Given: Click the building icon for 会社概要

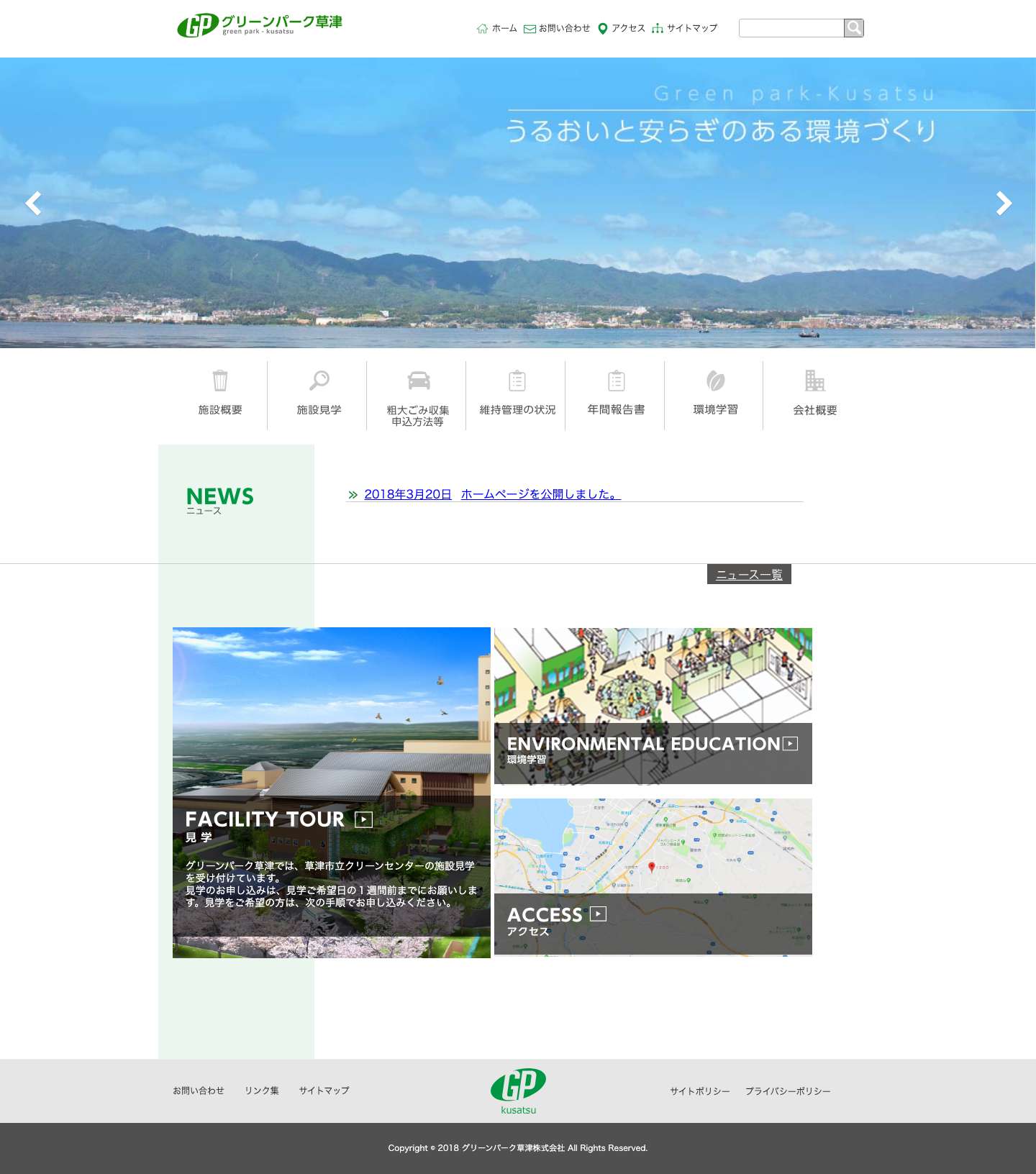Looking at the screenshot, I should click(x=814, y=380).
